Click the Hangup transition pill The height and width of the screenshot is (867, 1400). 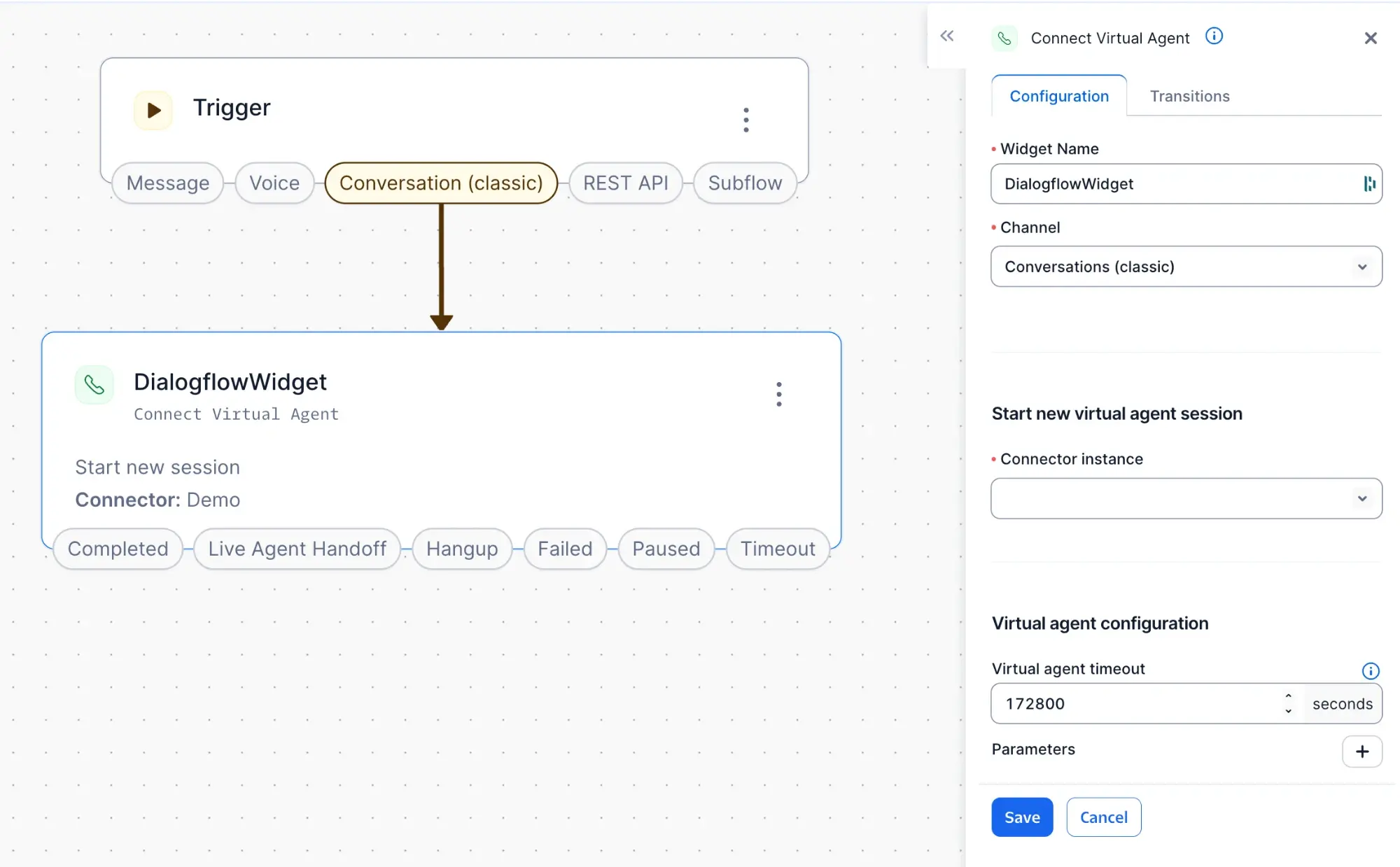[462, 549]
